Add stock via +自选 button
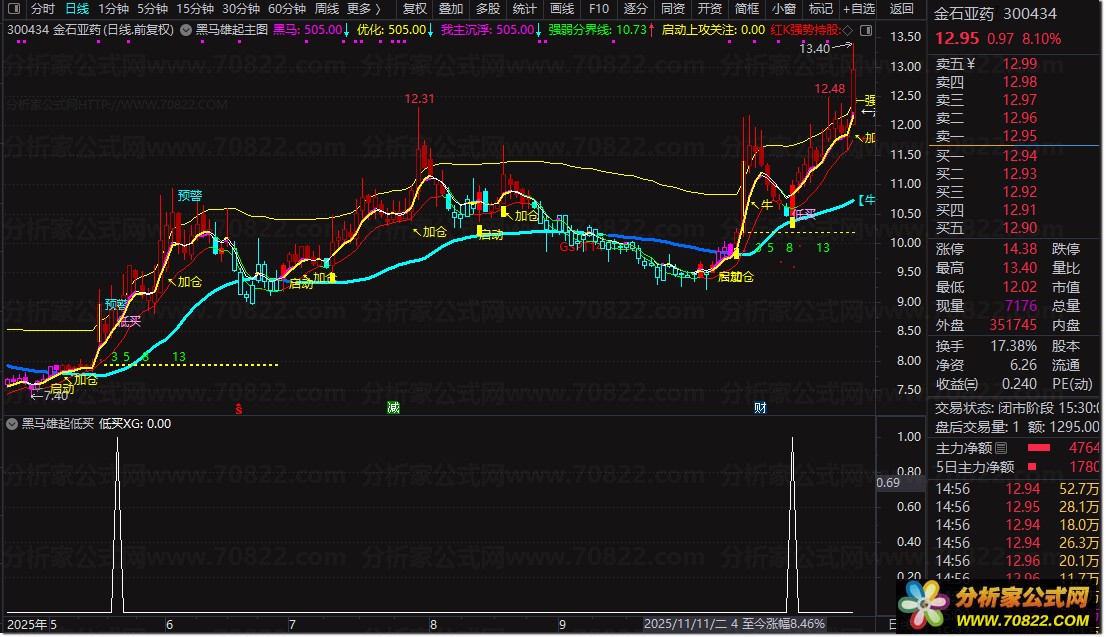Image resolution: width=1106 pixels, height=637 pixels. pos(858,9)
